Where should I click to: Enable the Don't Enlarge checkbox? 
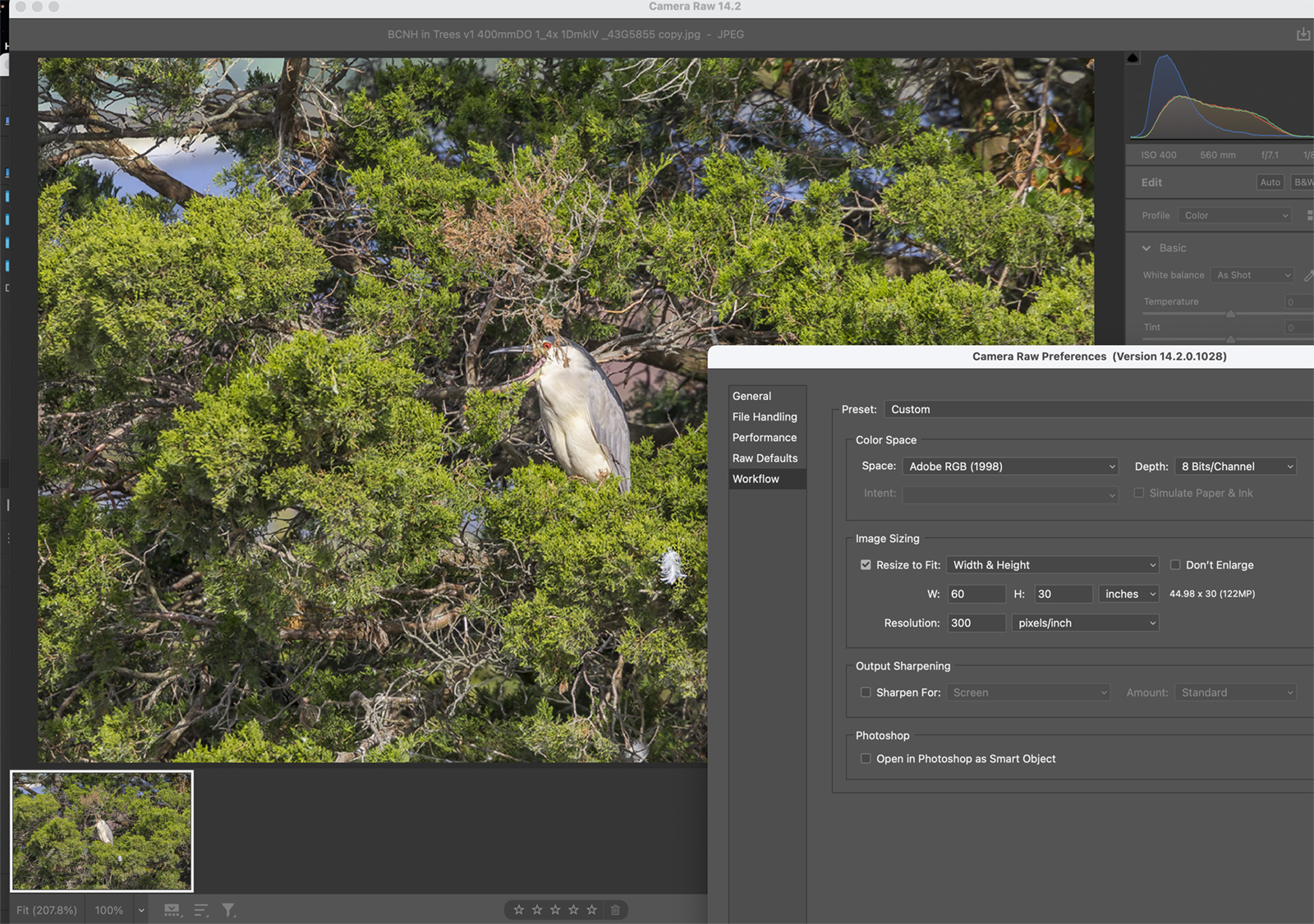[1175, 565]
